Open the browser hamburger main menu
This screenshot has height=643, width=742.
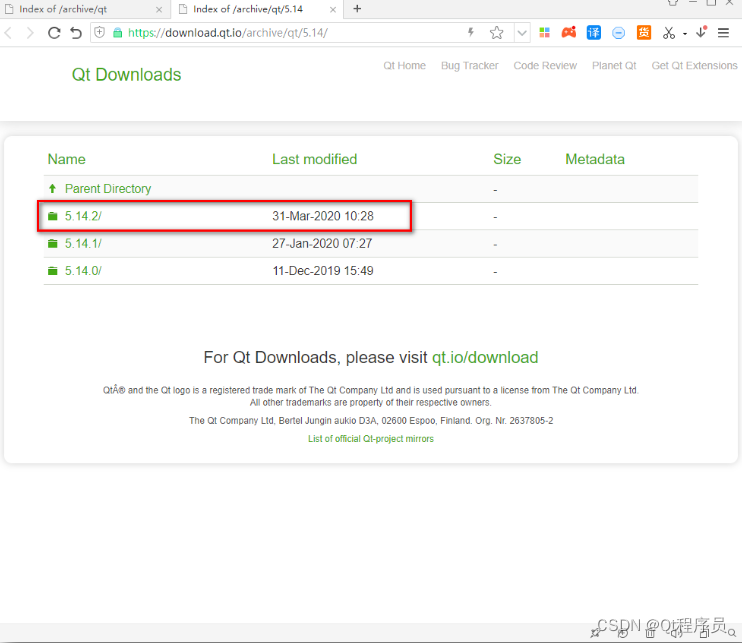[x=723, y=33]
